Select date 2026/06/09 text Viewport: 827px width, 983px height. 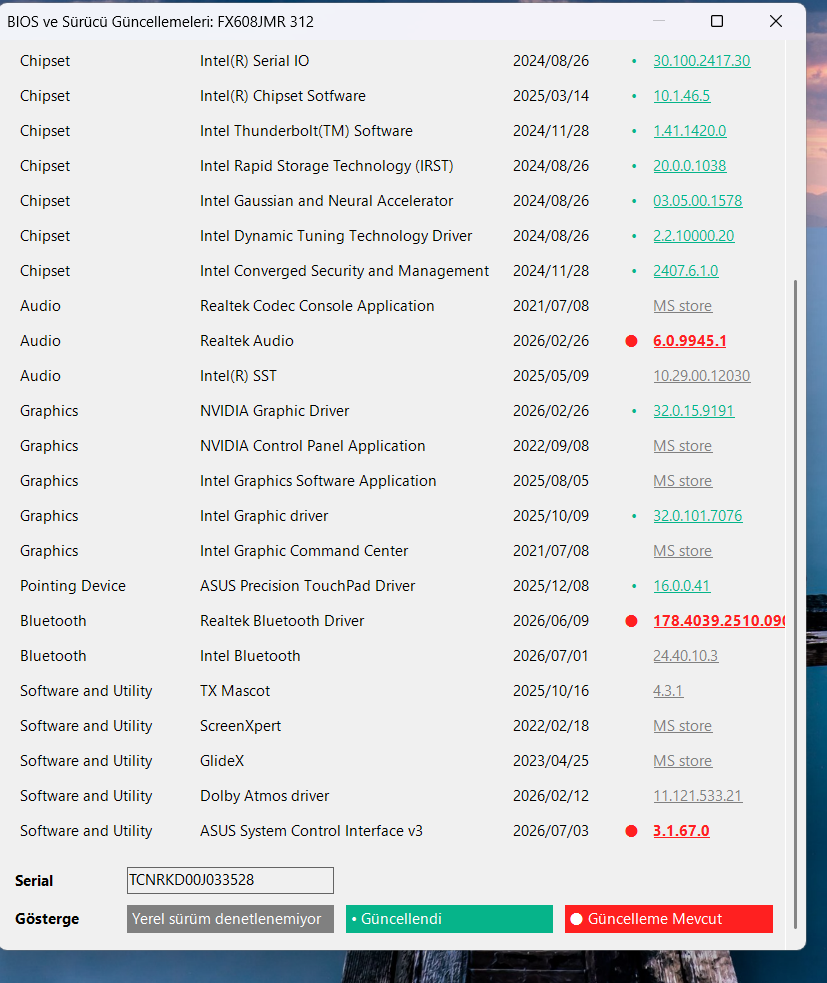pos(551,621)
